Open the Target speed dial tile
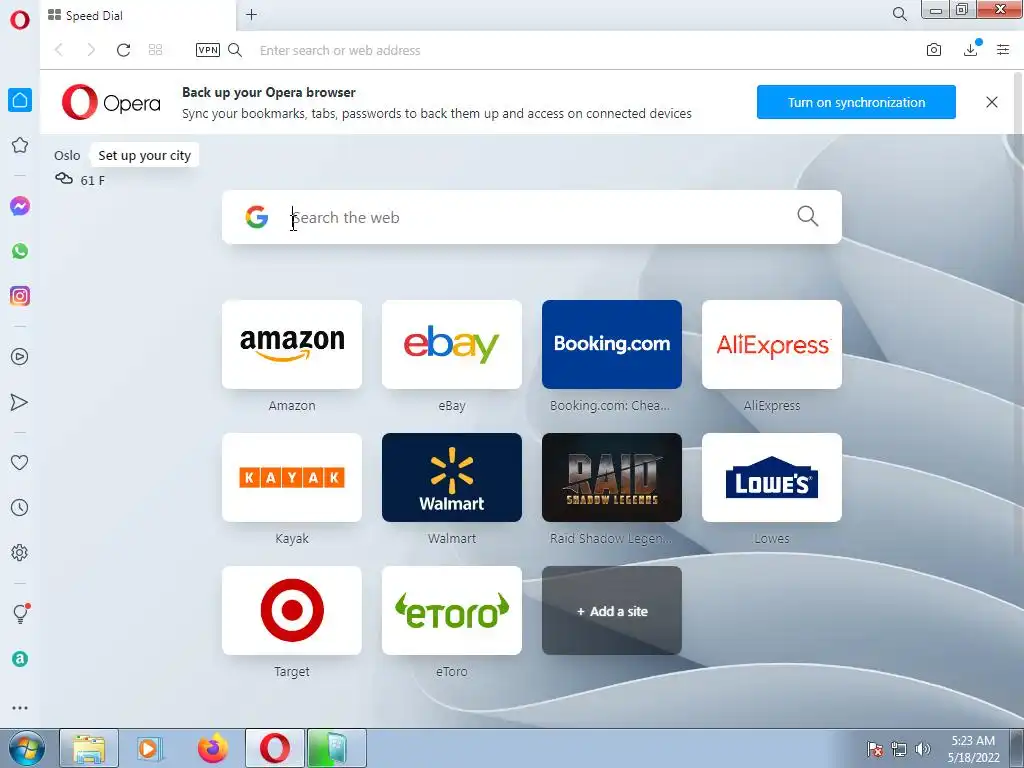This screenshot has width=1024, height=768. 292,611
